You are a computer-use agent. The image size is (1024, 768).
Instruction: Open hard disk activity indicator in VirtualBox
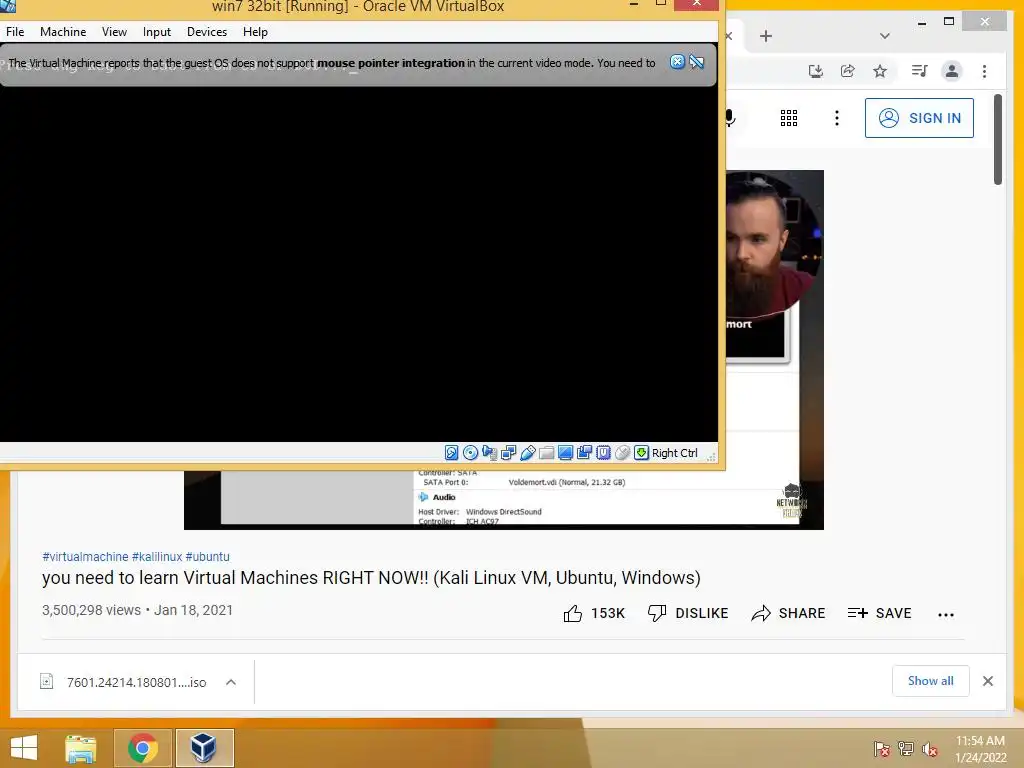coord(451,453)
